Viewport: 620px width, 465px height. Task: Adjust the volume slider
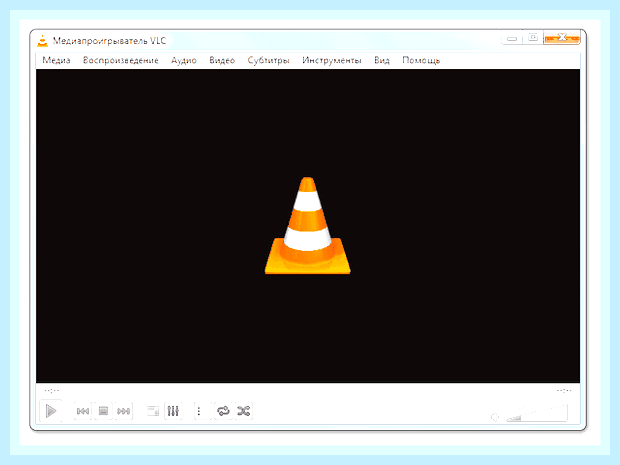coord(537,414)
